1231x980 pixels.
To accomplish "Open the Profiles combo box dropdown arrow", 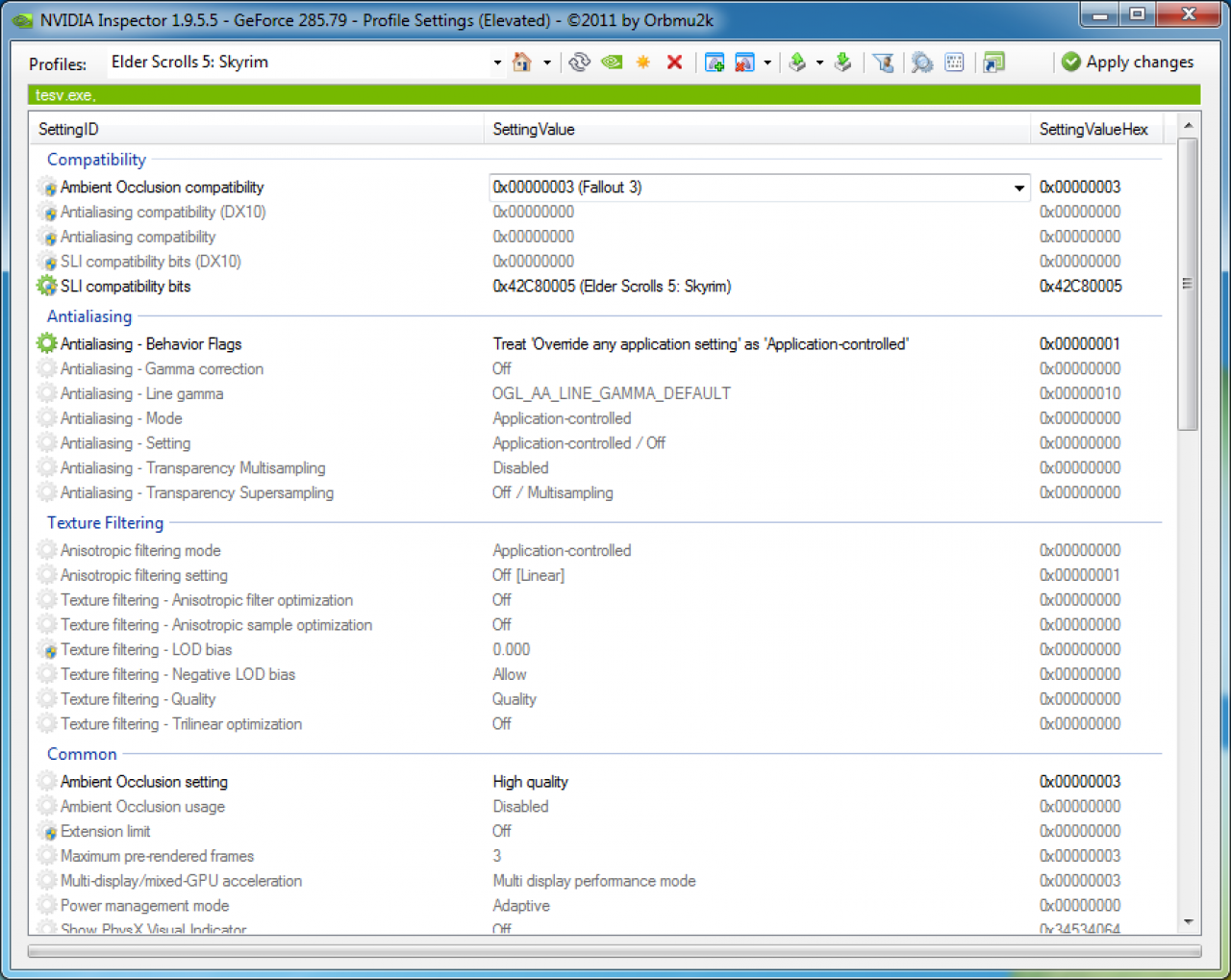I will point(497,63).
